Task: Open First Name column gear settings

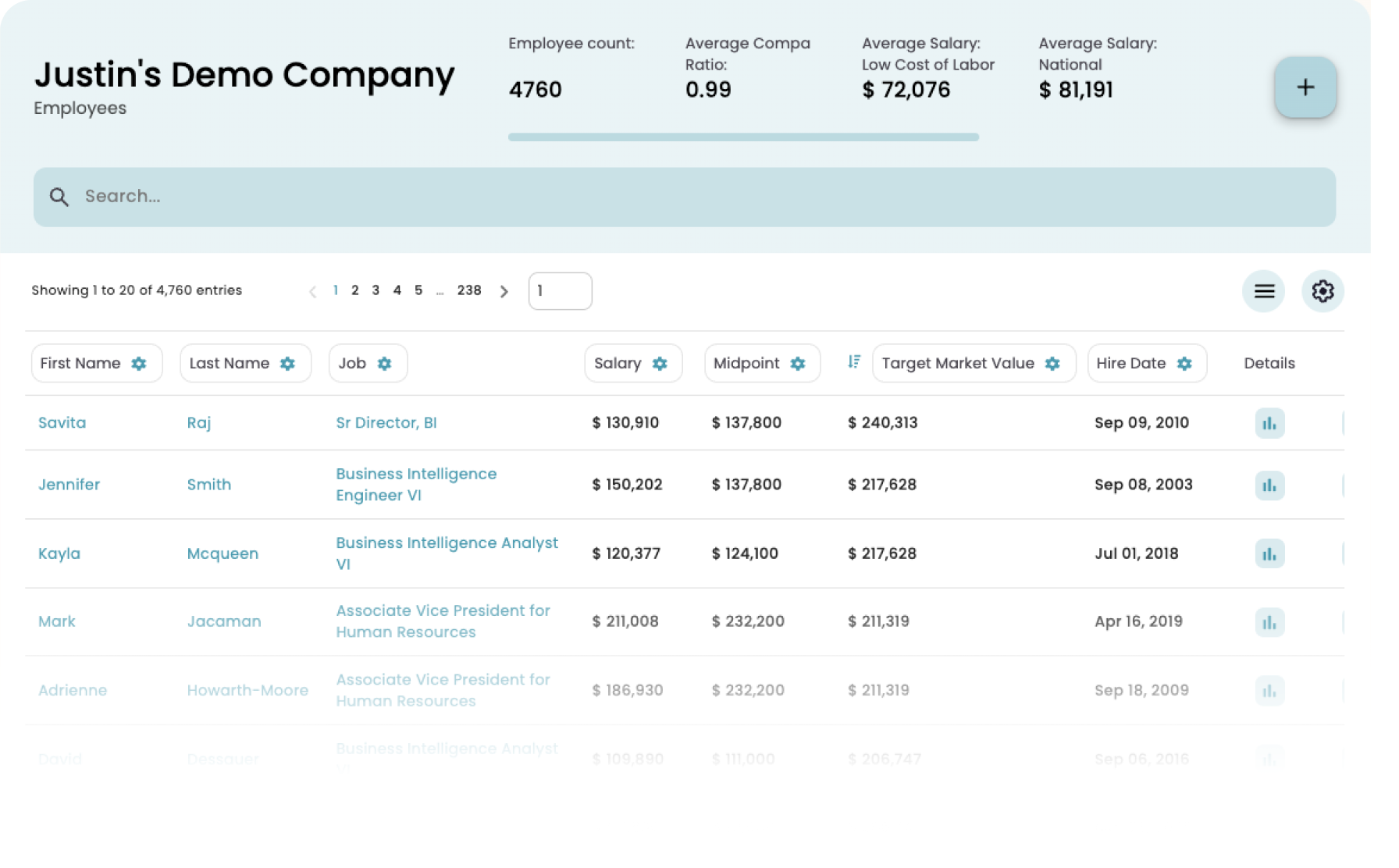Action: 139,364
